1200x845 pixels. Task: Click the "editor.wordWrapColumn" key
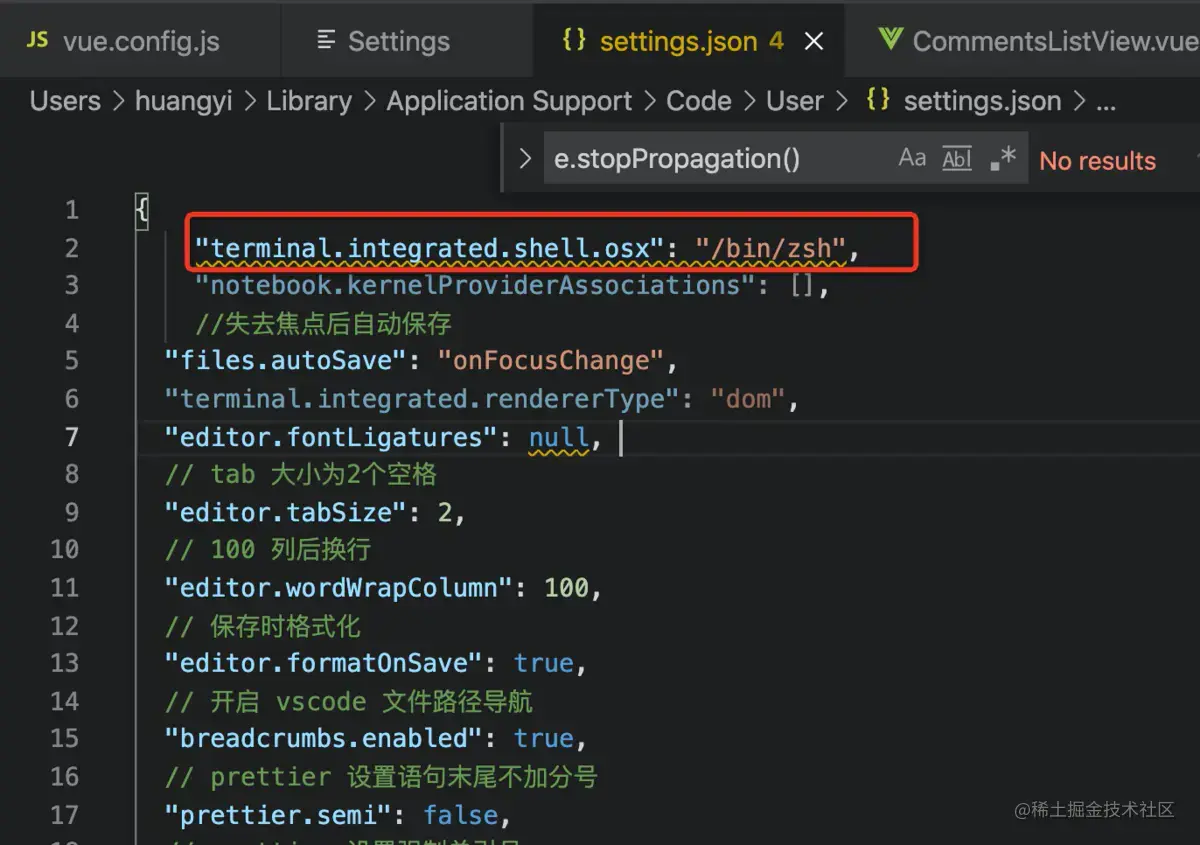338,588
